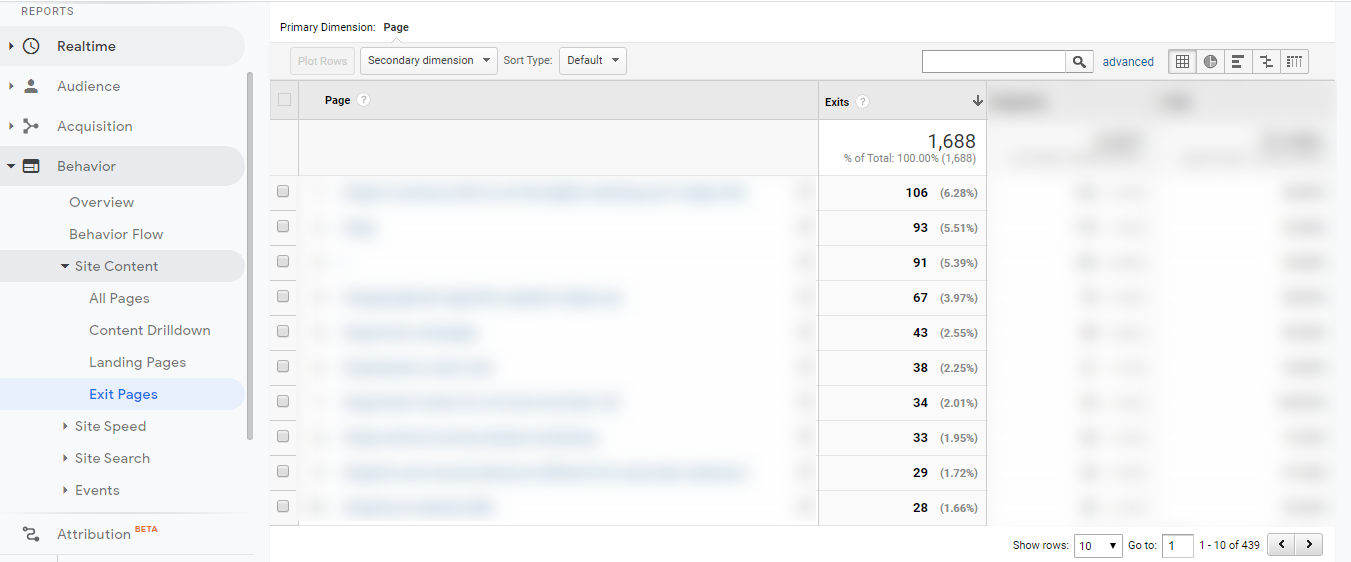
Task: Toggle the select-all rows checkbox
Action: pyautogui.click(x=284, y=100)
